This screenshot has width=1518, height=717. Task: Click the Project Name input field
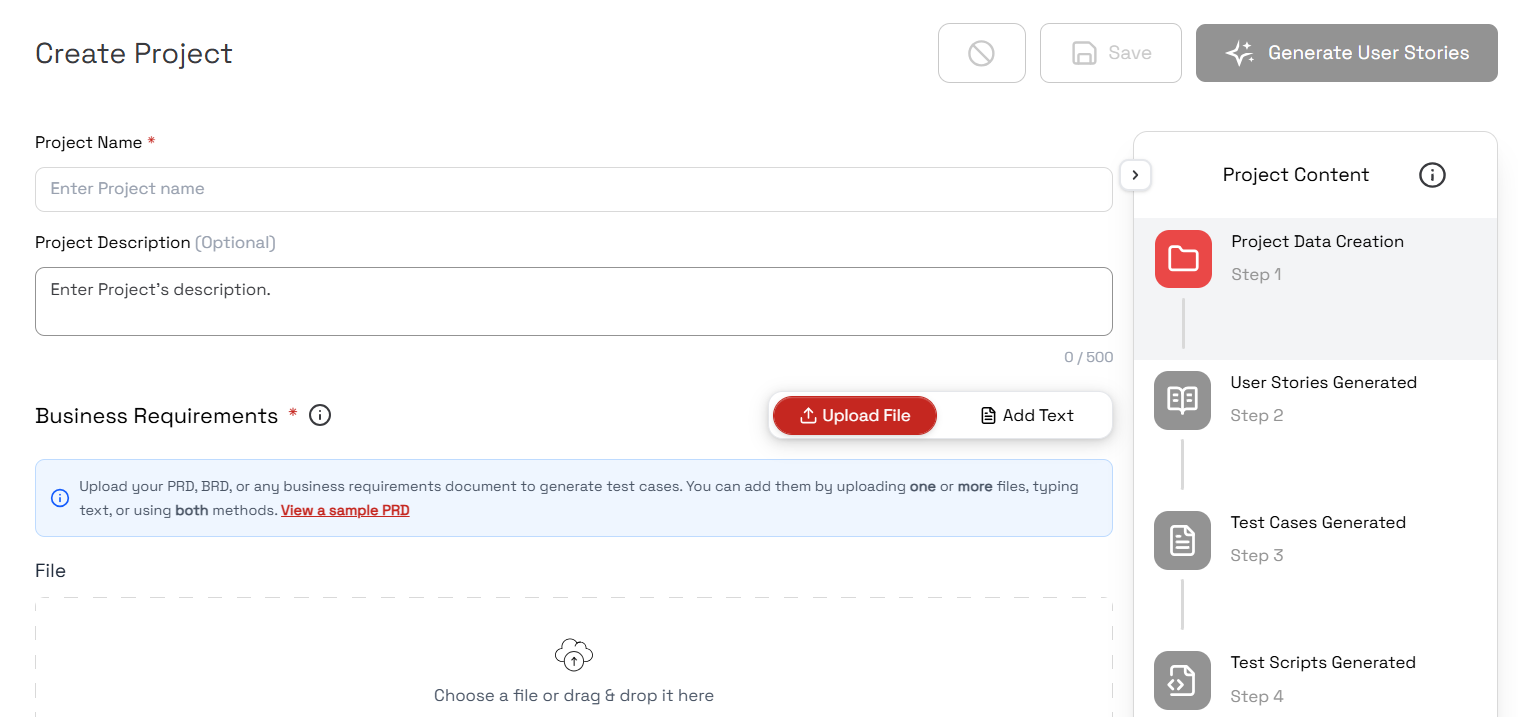click(574, 189)
